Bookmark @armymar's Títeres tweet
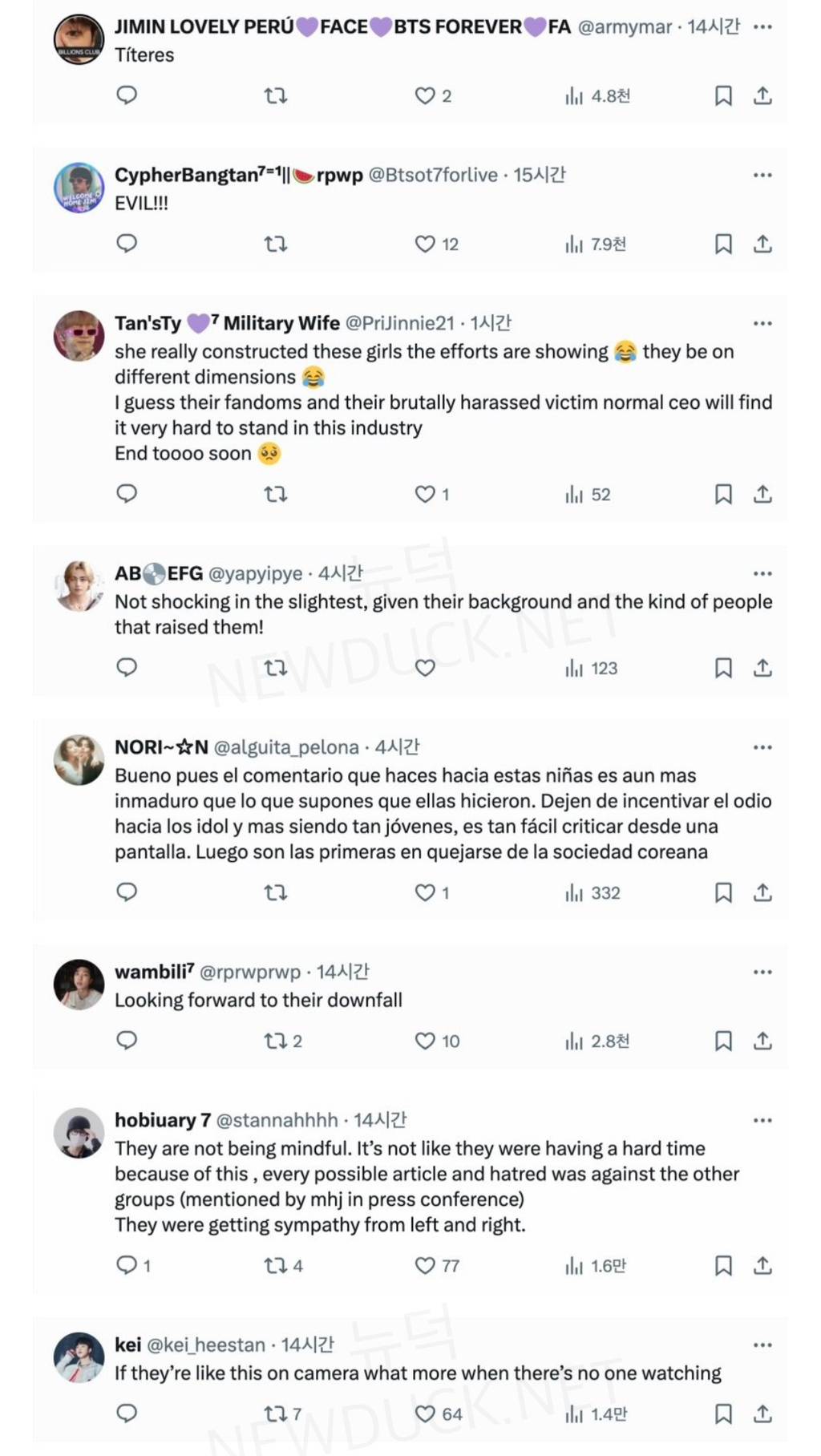Image resolution: width=821 pixels, height=1456 pixels. pos(724,95)
